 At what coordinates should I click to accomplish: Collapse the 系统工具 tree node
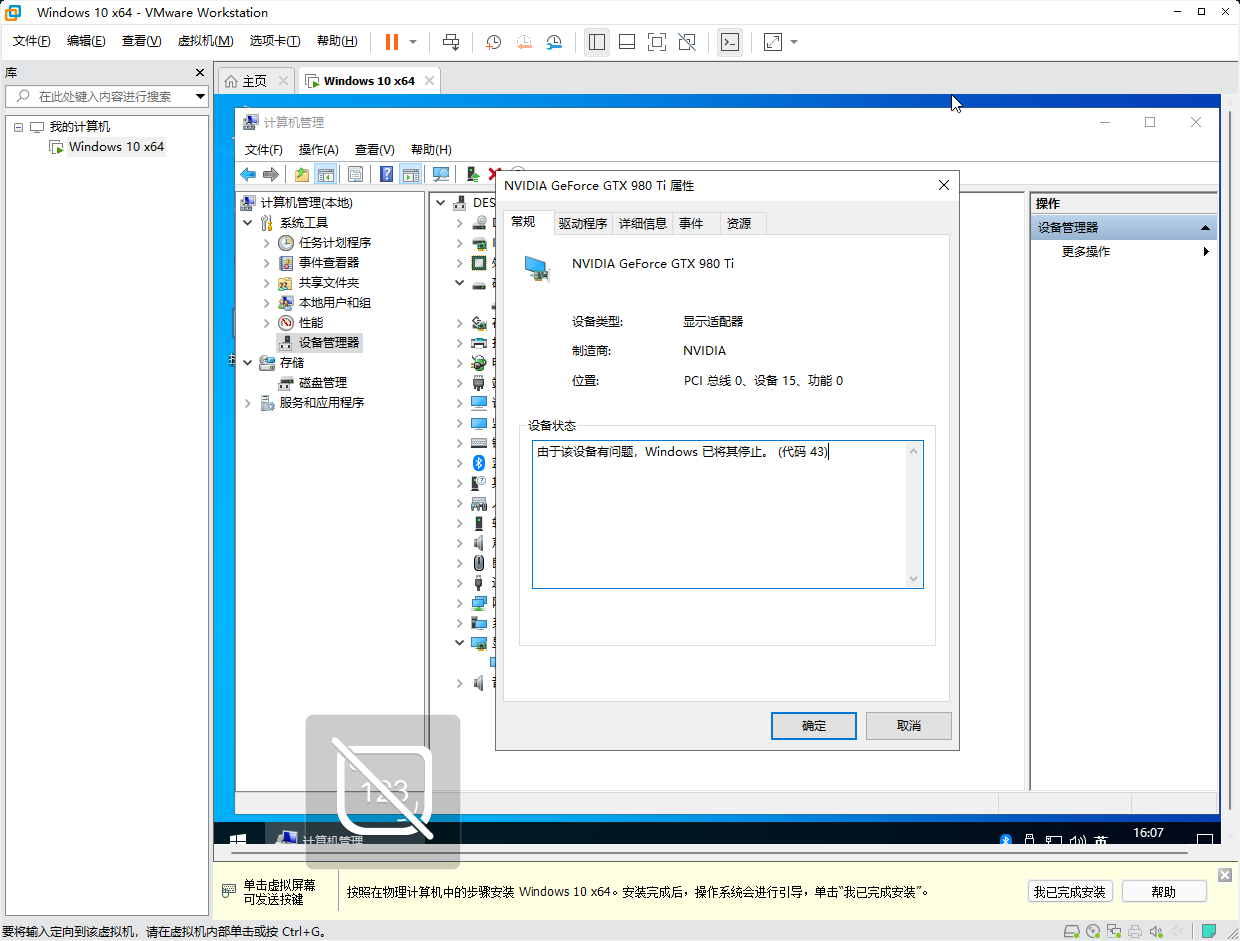pos(248,223)
